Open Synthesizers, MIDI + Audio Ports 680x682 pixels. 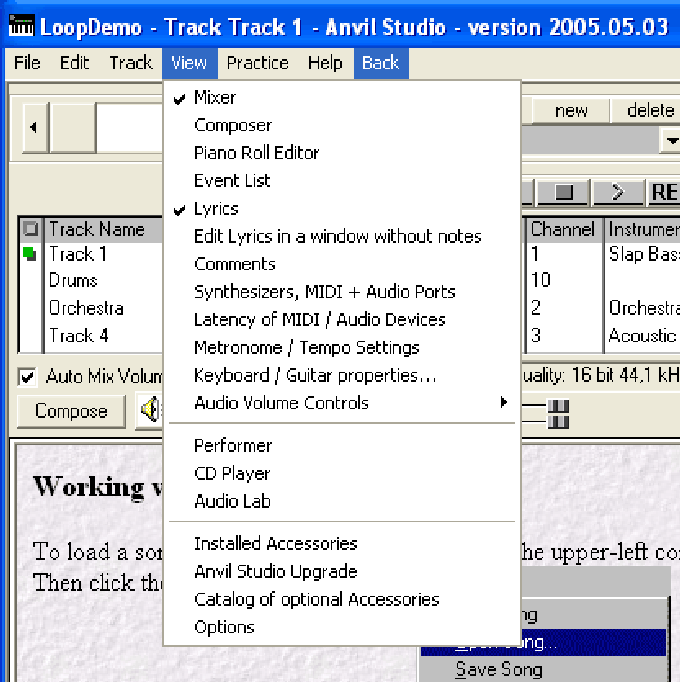click(342, 292)
